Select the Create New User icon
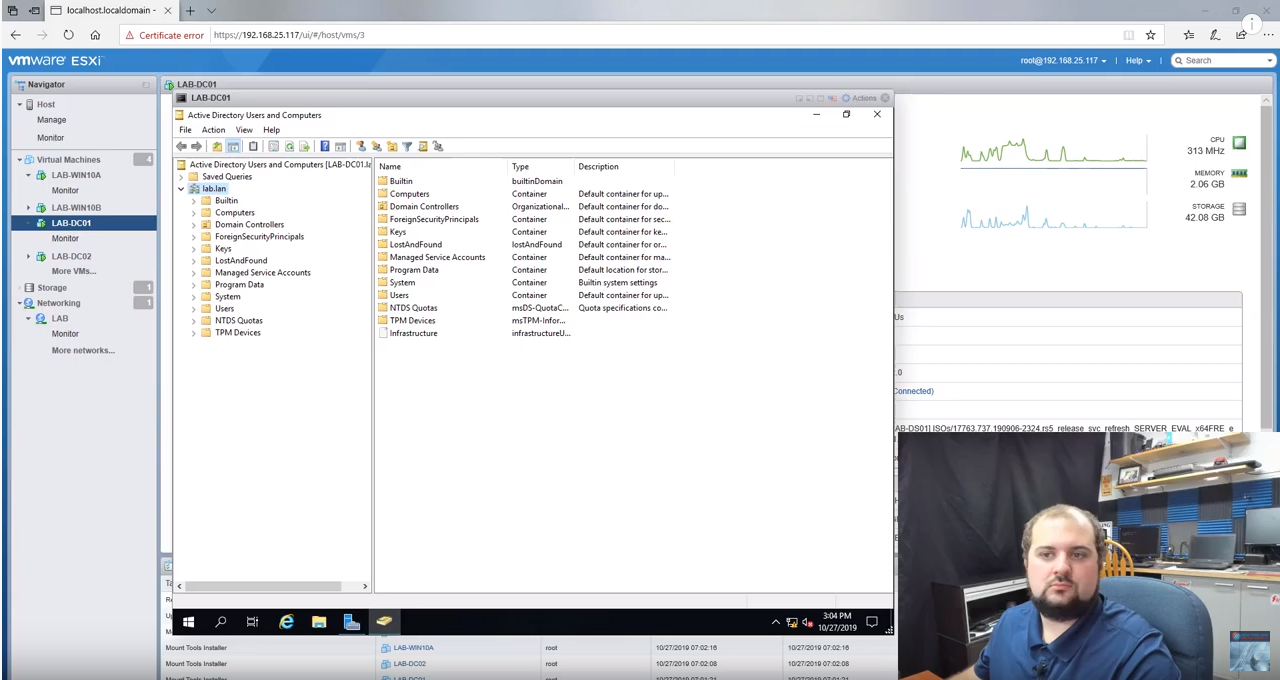 361,146
